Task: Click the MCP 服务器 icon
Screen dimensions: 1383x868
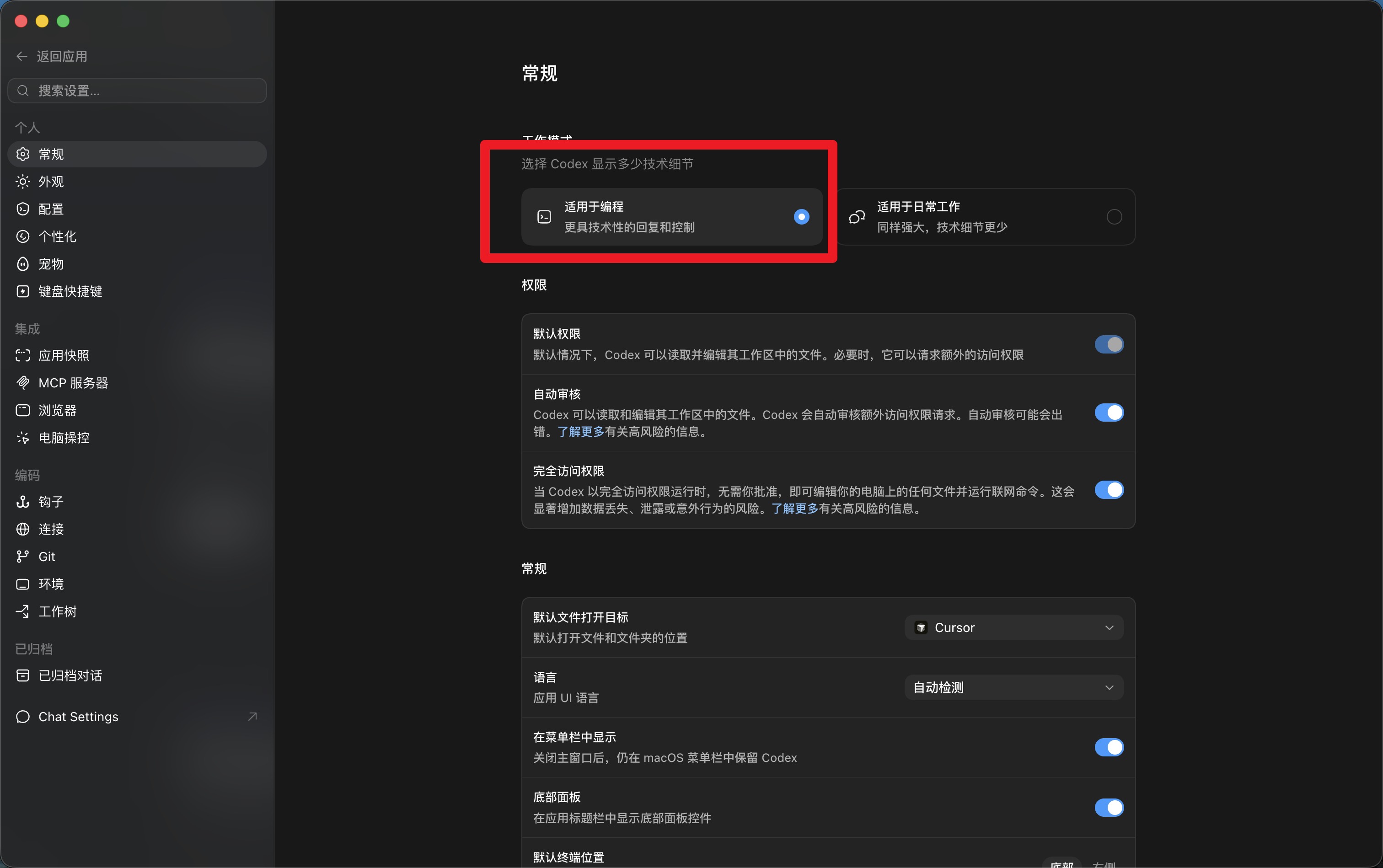Action: point(23,383)
